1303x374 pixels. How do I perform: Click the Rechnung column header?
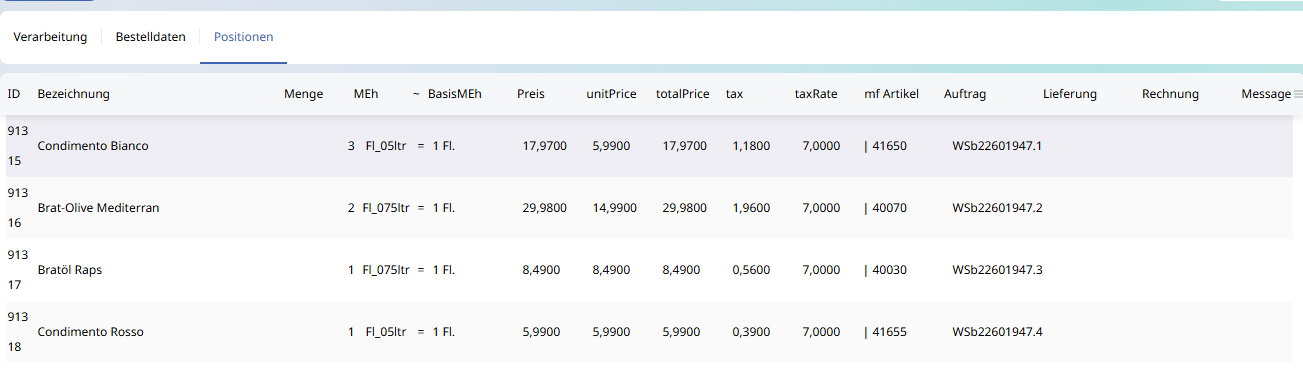tap(1170, 94)
